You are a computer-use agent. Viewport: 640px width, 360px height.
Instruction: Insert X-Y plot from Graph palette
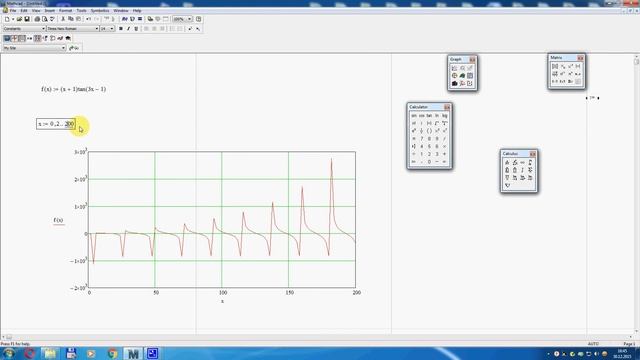tap(454, 68)
